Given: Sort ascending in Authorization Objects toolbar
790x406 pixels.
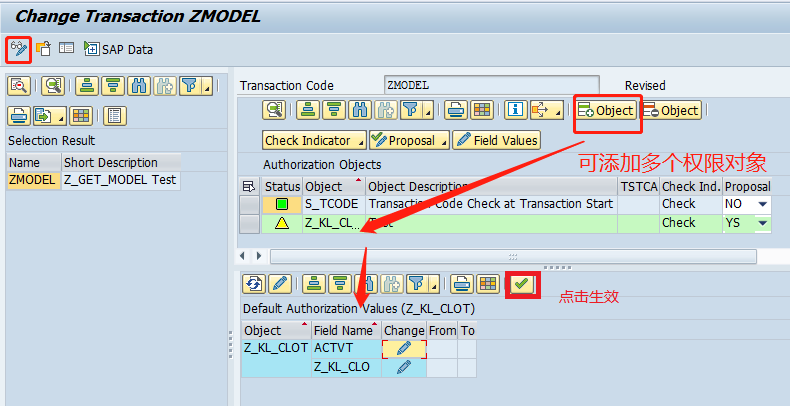Looking at the screenshot, I should click(x=307, y=110).
